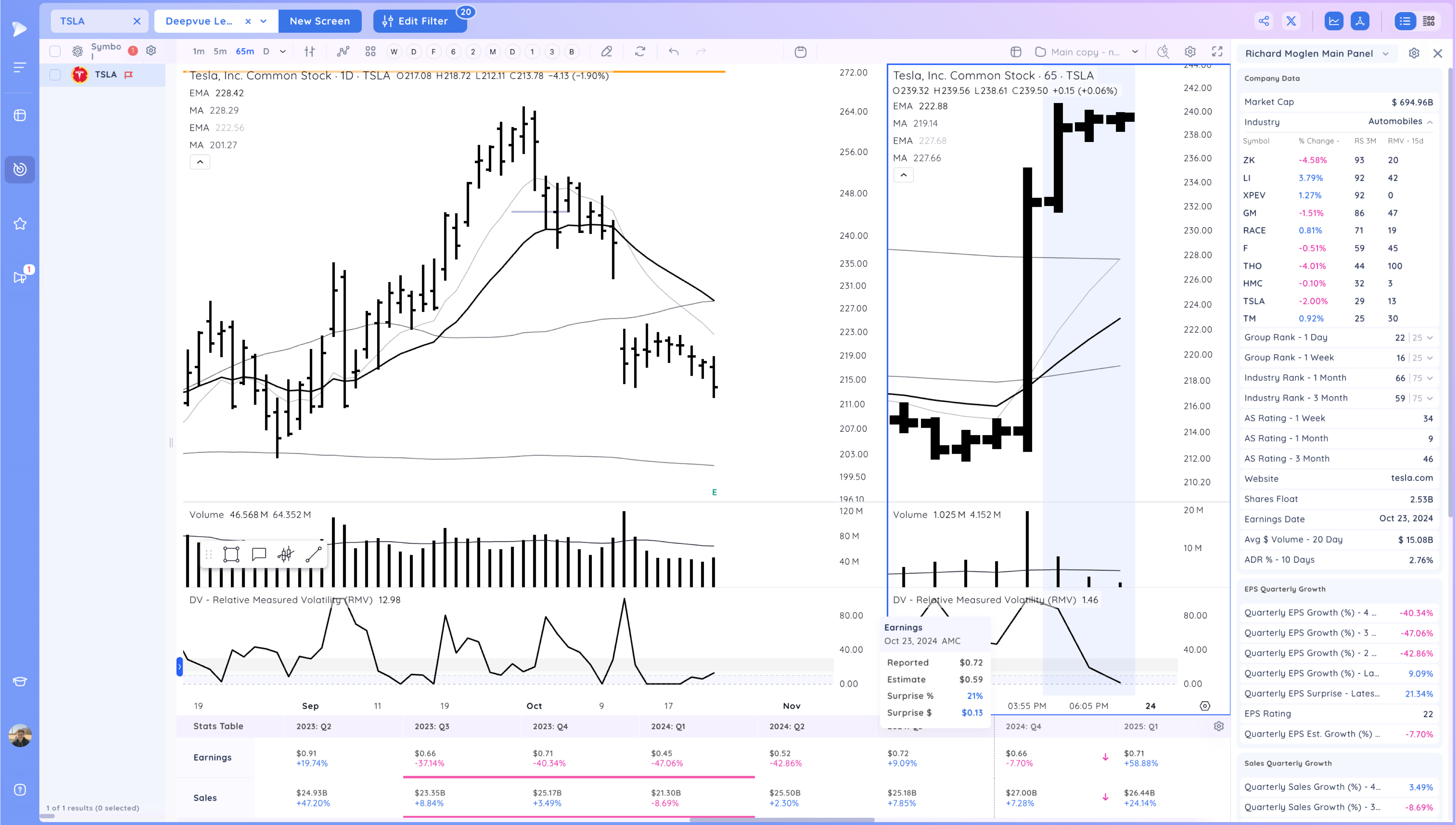Open the 'Richard Moglen Main Panel' dropdown
Viewport: 1456px width, 825px height.
tap(1386, 53)
